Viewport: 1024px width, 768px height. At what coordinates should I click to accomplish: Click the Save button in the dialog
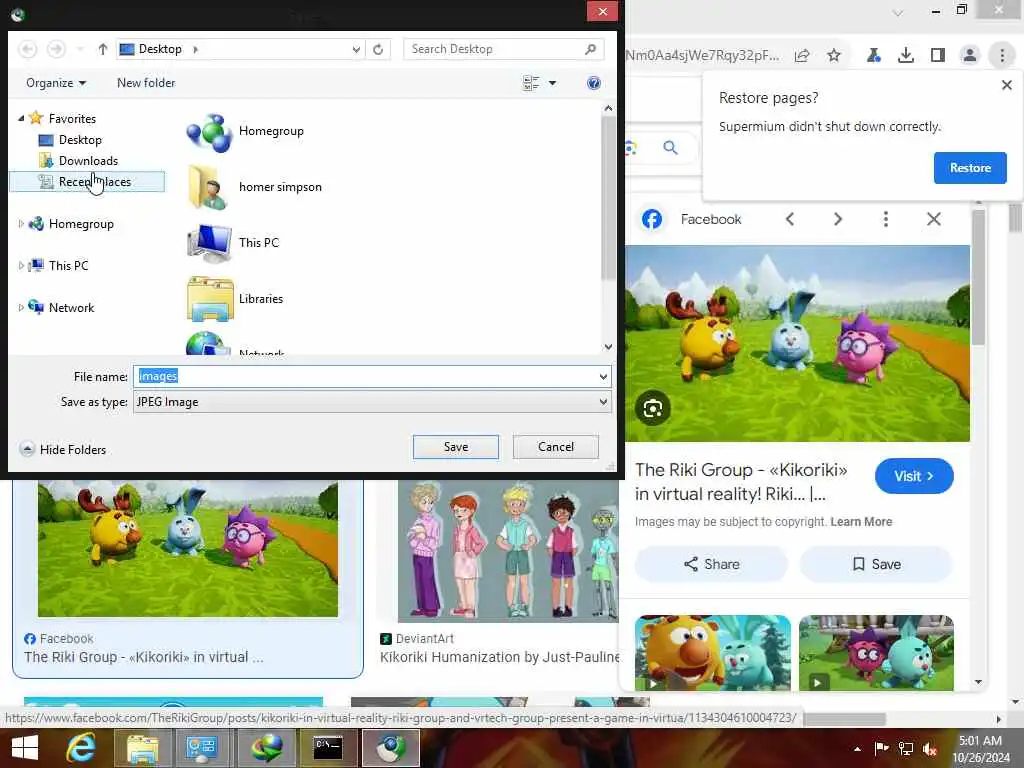(456, 447)
